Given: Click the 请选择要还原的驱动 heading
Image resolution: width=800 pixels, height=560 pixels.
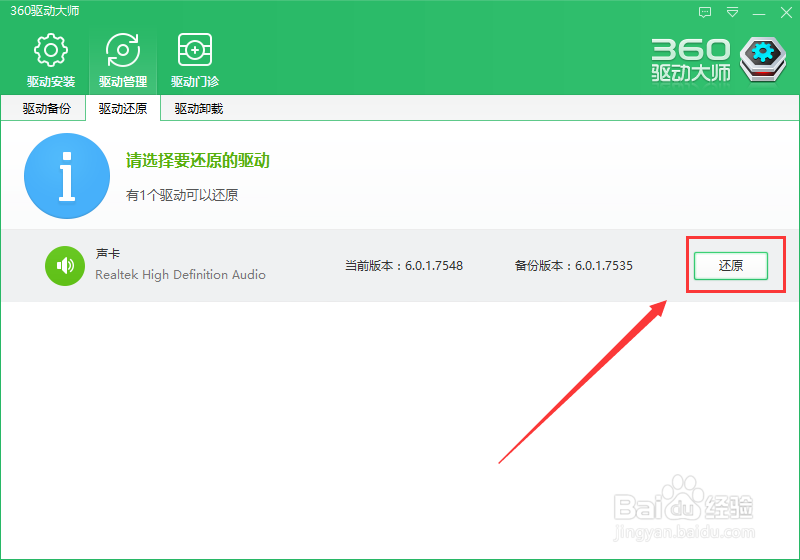Looking at the screenshot, I should (x=197, y=161).
